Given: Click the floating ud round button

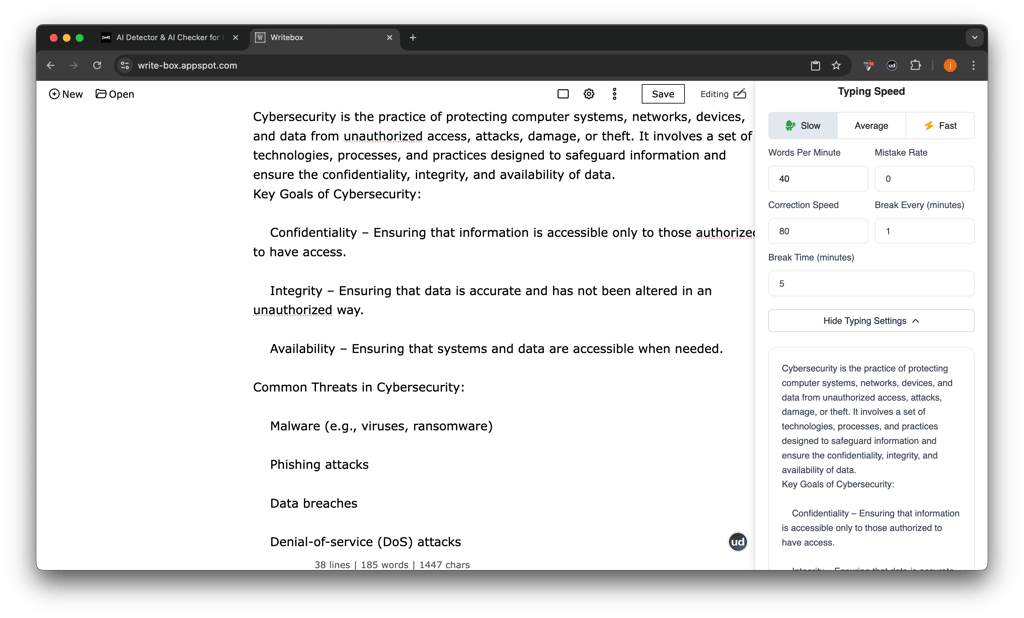Looking at the screenshot, I should (737, 542).
